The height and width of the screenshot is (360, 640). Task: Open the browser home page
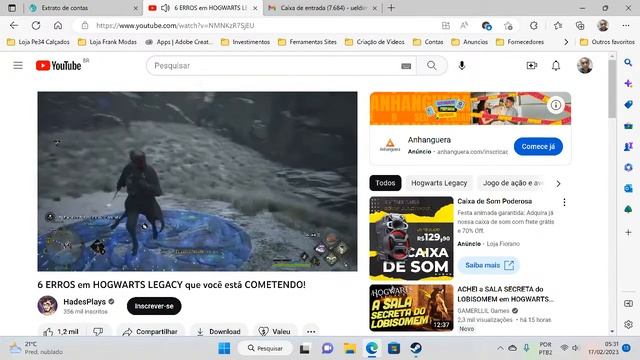point(58,25)
